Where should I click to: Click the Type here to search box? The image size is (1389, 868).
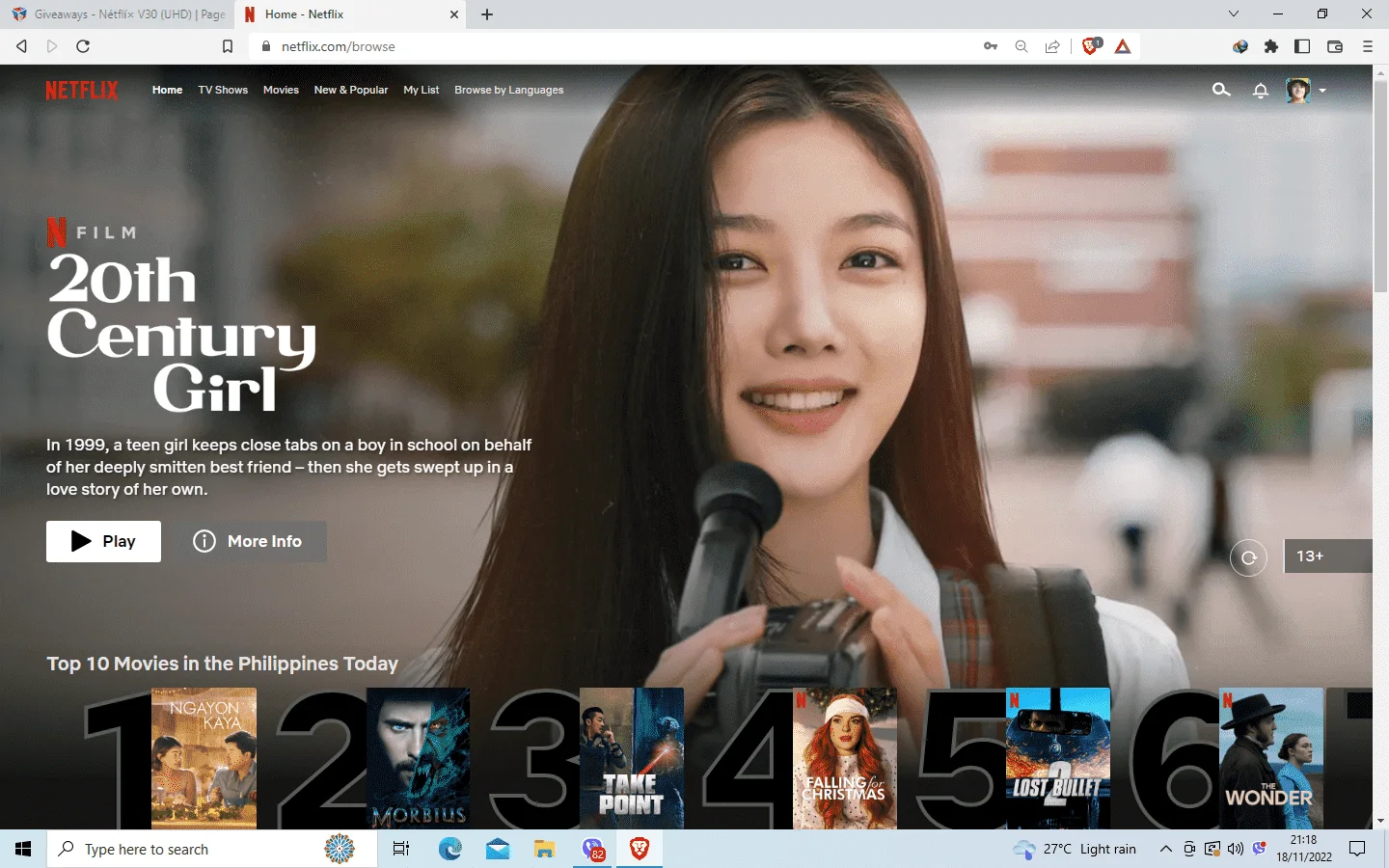tap(211, 849)
